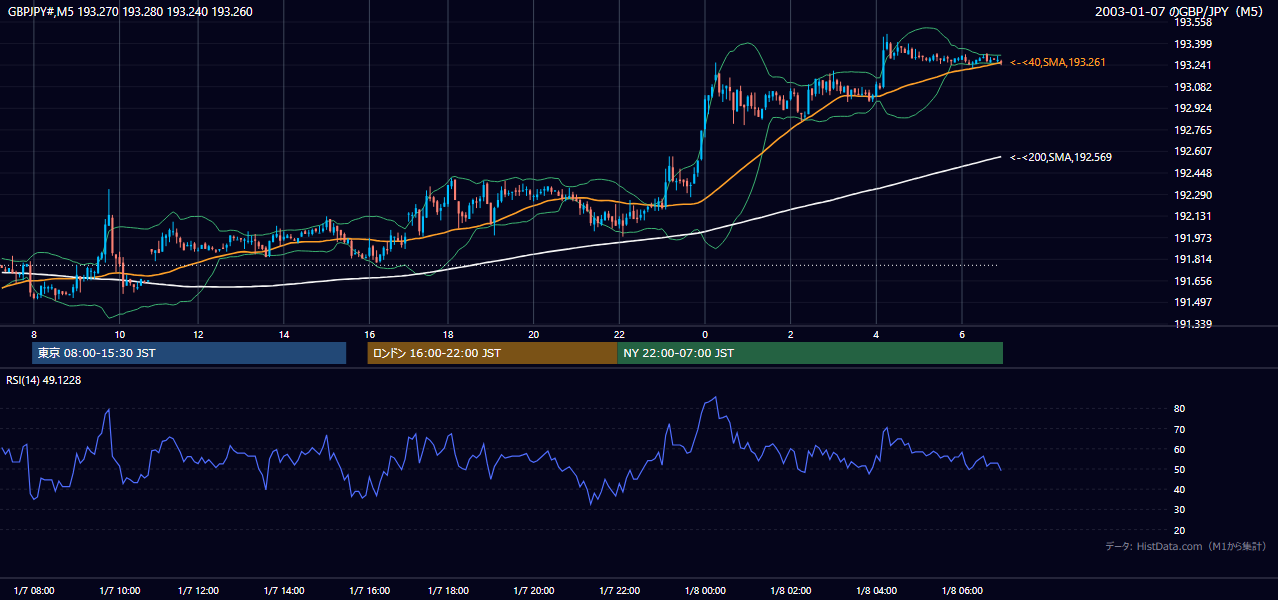Click price axis value 193.241
This screenshot has width=1278, height=600.
pos(1192,65)
